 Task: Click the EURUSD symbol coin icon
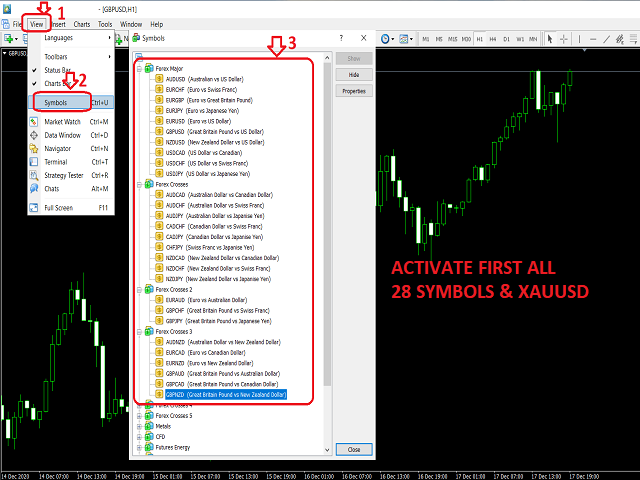[160, 120]
